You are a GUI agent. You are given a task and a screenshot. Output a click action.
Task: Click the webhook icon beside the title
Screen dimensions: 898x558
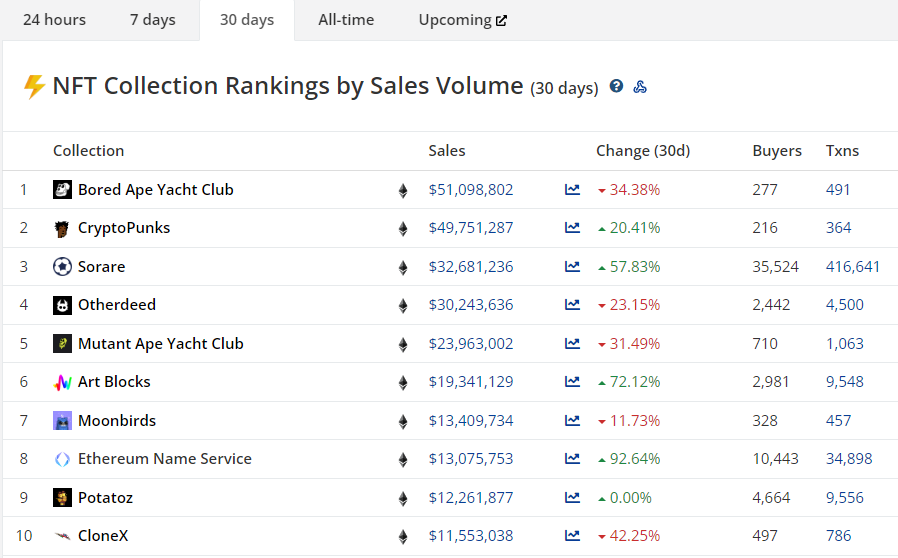coord(640,87)
